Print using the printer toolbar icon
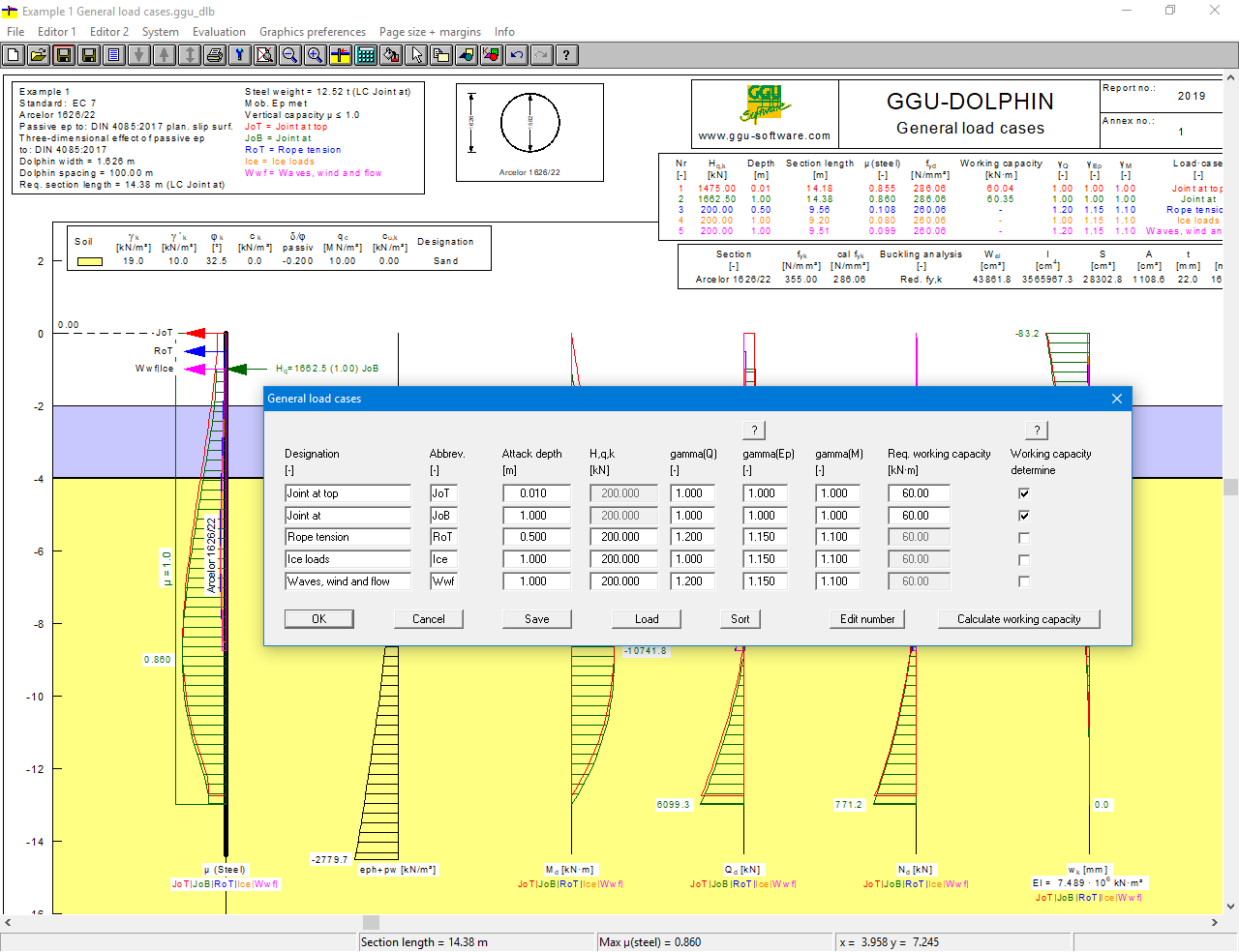The height and width of the screenshot is (952, 1239). pyautogui.click(x=215, y=55)
